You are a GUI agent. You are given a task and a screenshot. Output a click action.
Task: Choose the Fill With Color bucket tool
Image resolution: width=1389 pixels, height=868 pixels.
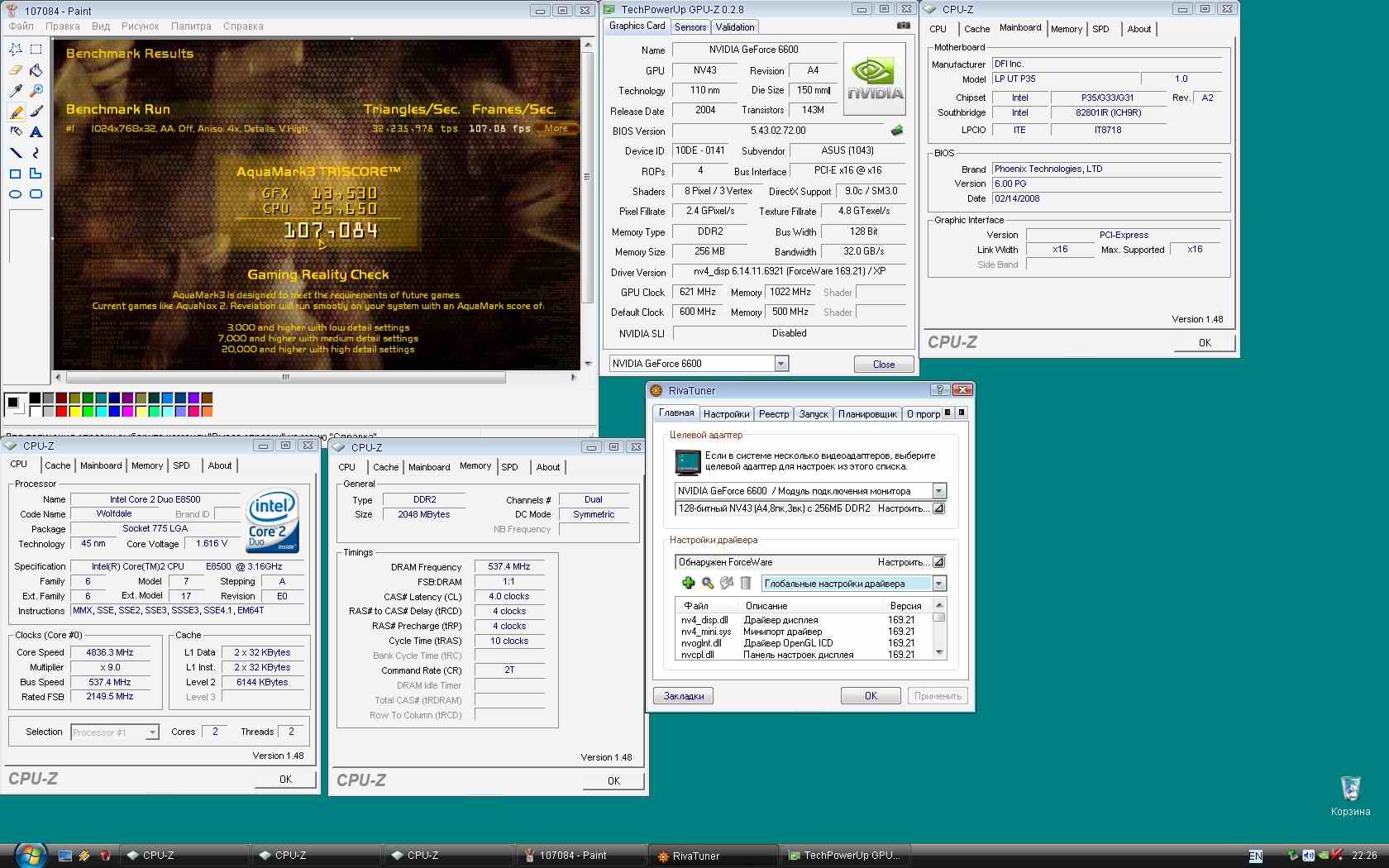(x=36, y=70)
